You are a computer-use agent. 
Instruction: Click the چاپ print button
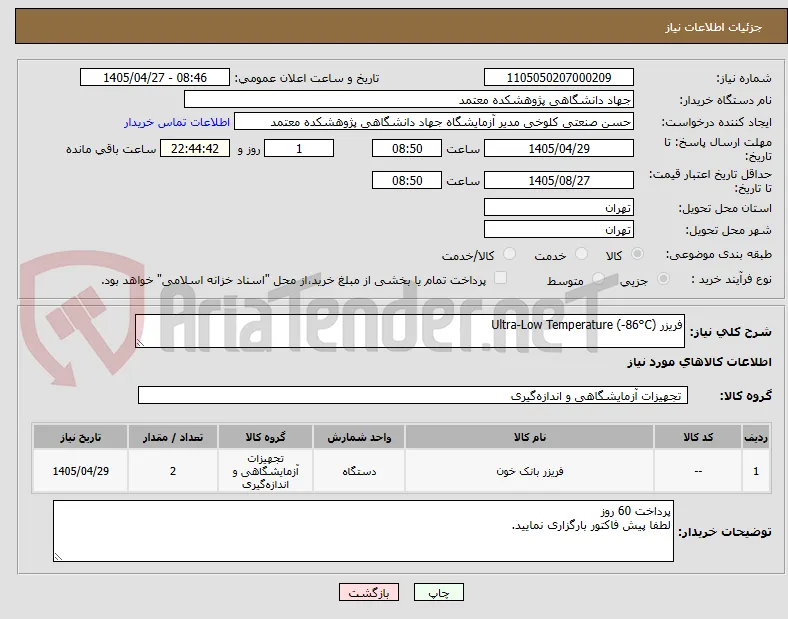coord(439,592)
